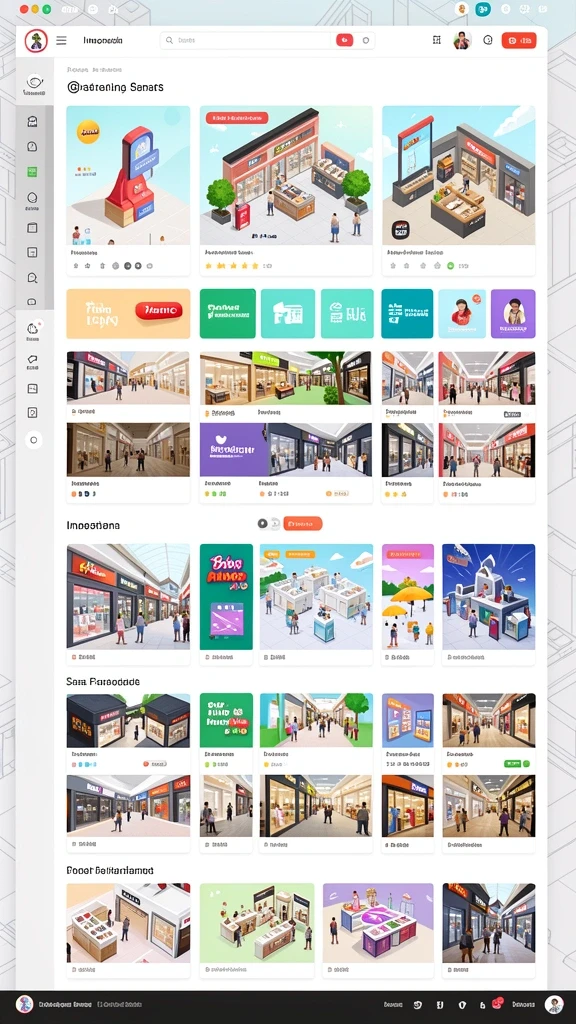Screen dimensions: 576x1024
Task: Click the orange pill button near Imoostiona heading
Action: click(x=303, y=523)
